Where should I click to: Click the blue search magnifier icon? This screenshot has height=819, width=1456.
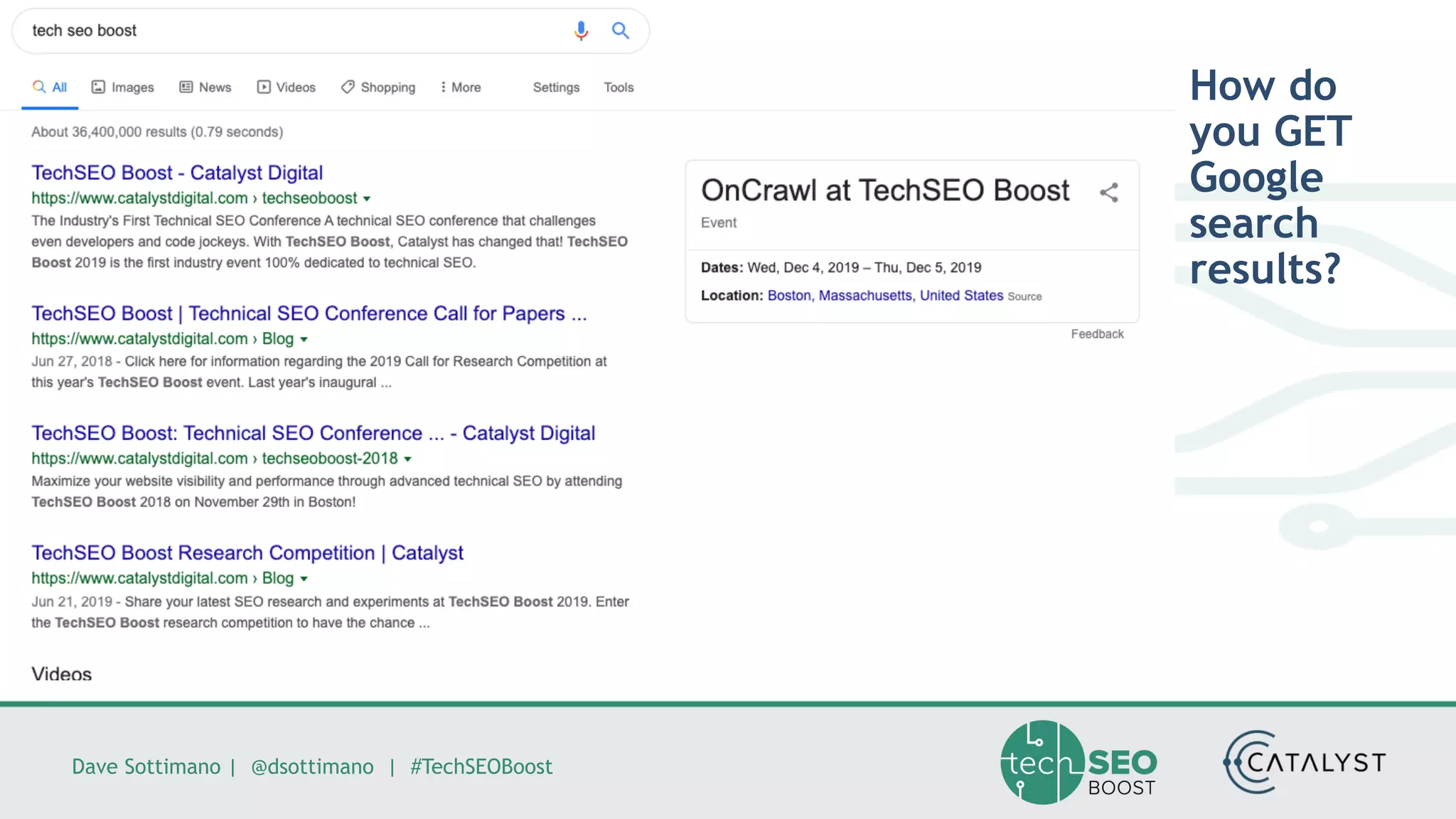pos(621,31)
